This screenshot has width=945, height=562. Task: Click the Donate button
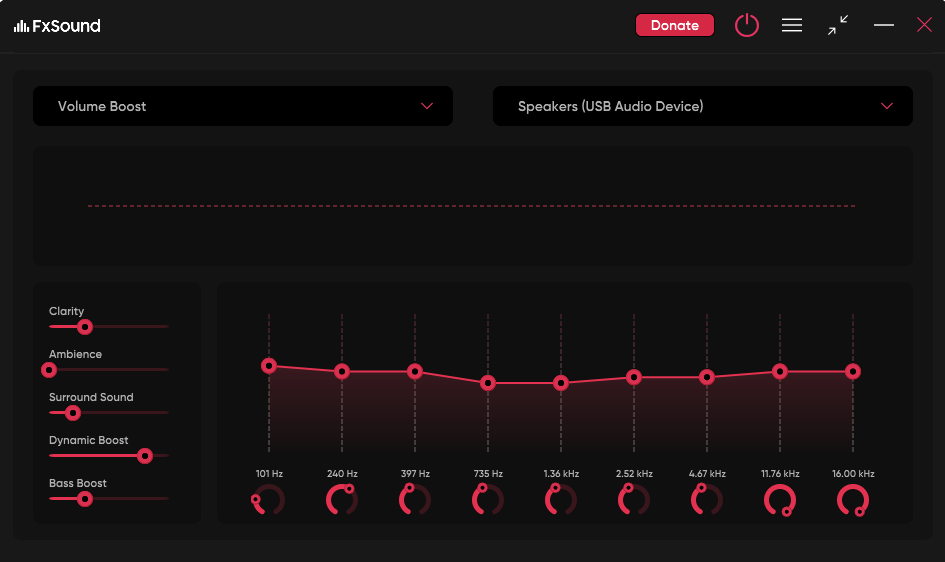coord(675,25)
